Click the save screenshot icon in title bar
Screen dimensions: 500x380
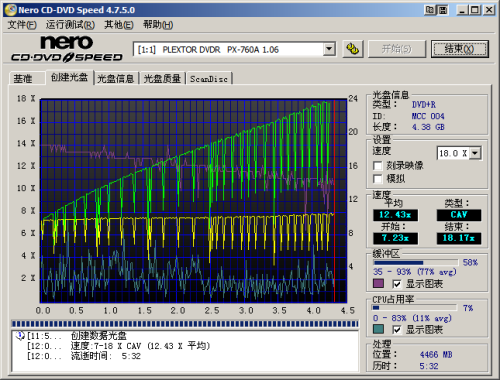pyautogui.click(x=443, y=10)
